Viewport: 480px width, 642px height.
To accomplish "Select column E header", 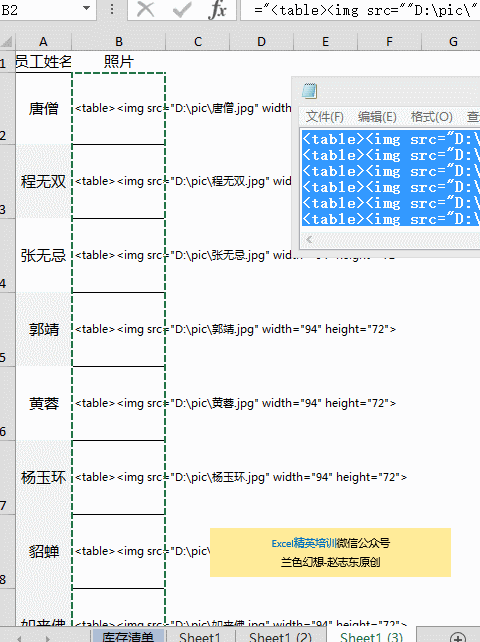I will 325,42.
